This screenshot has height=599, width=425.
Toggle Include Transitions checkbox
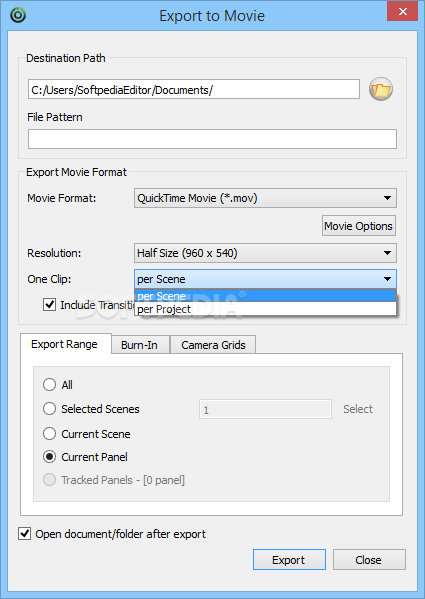(x=49, y=305)
